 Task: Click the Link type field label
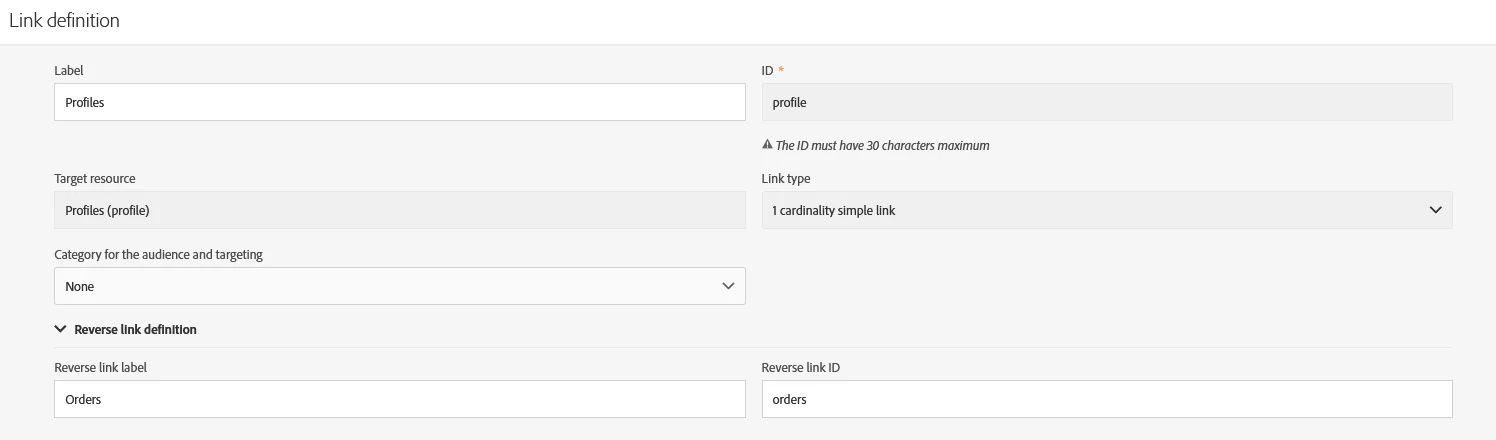[x=786, y=178]
